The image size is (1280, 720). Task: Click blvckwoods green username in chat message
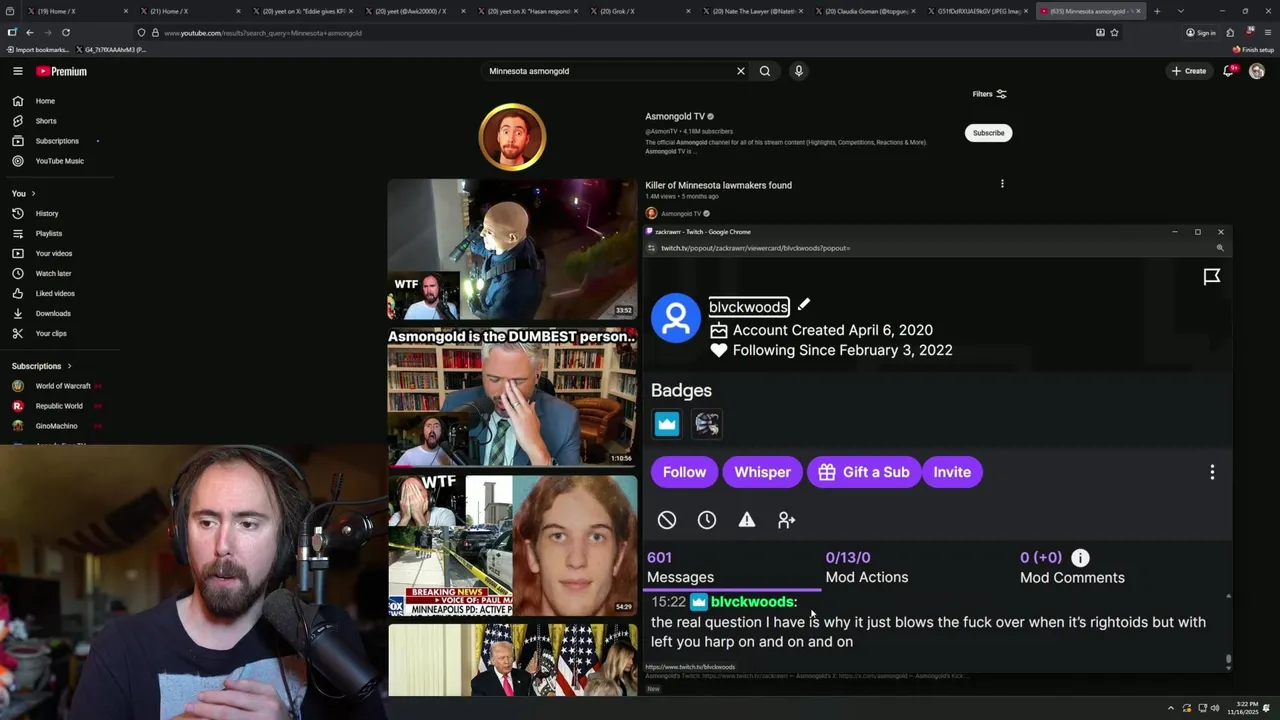753,602
